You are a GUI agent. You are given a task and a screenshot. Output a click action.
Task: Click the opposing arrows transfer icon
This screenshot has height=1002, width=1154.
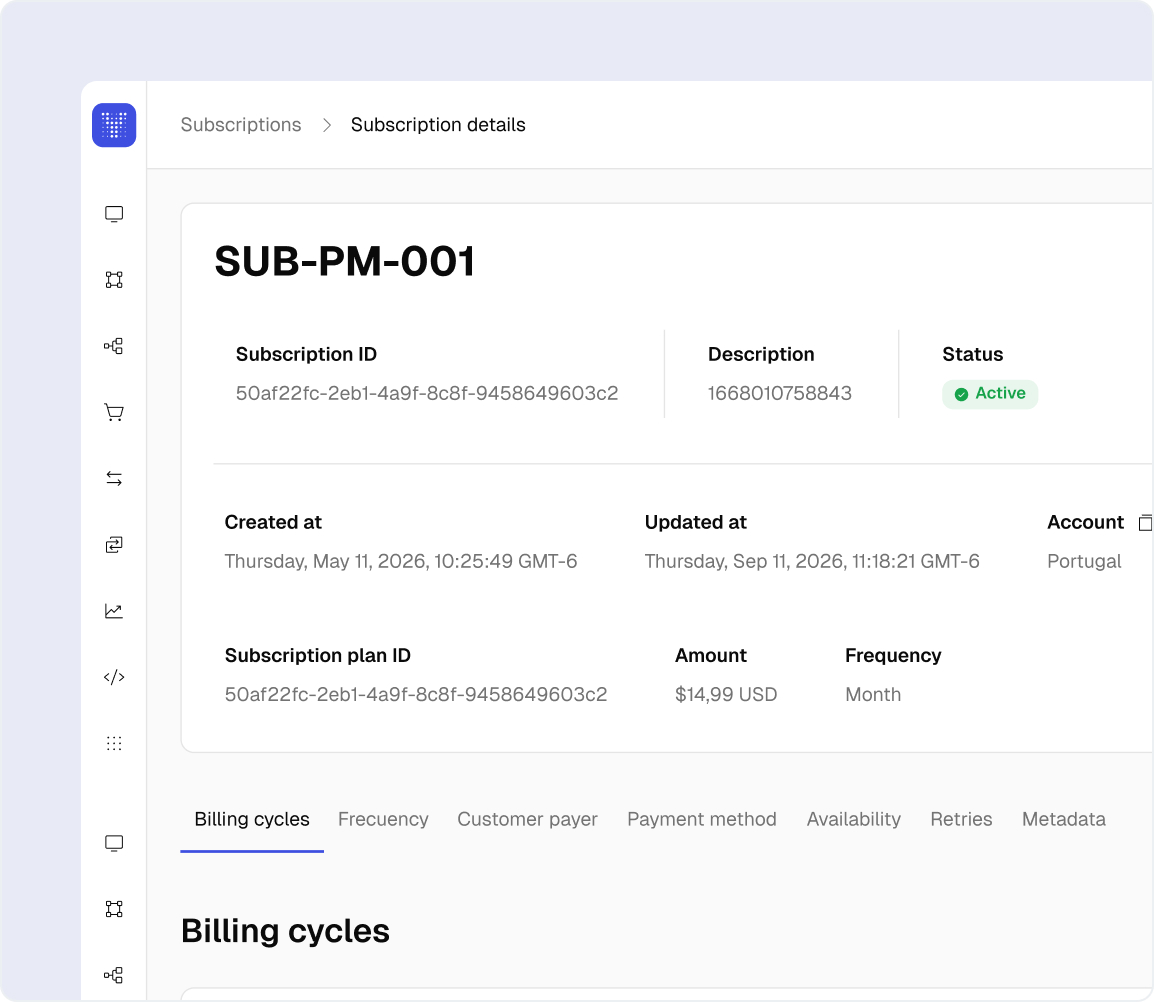click(114, 479)
